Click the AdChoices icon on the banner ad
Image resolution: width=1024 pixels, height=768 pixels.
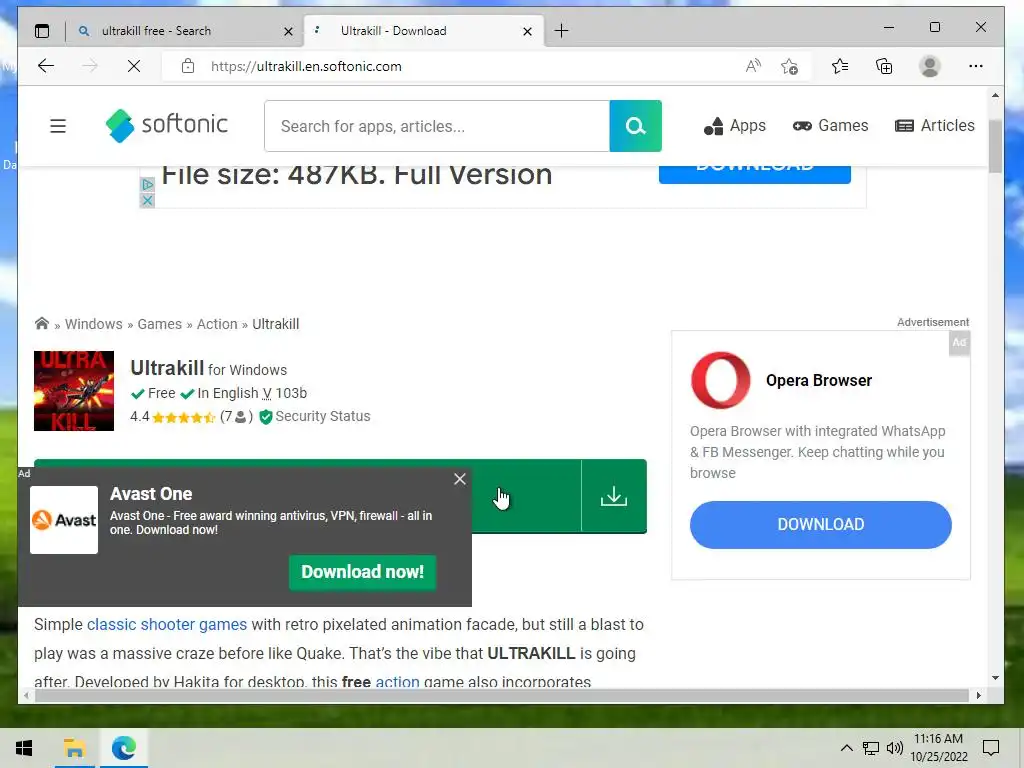(x=148, y=185)
